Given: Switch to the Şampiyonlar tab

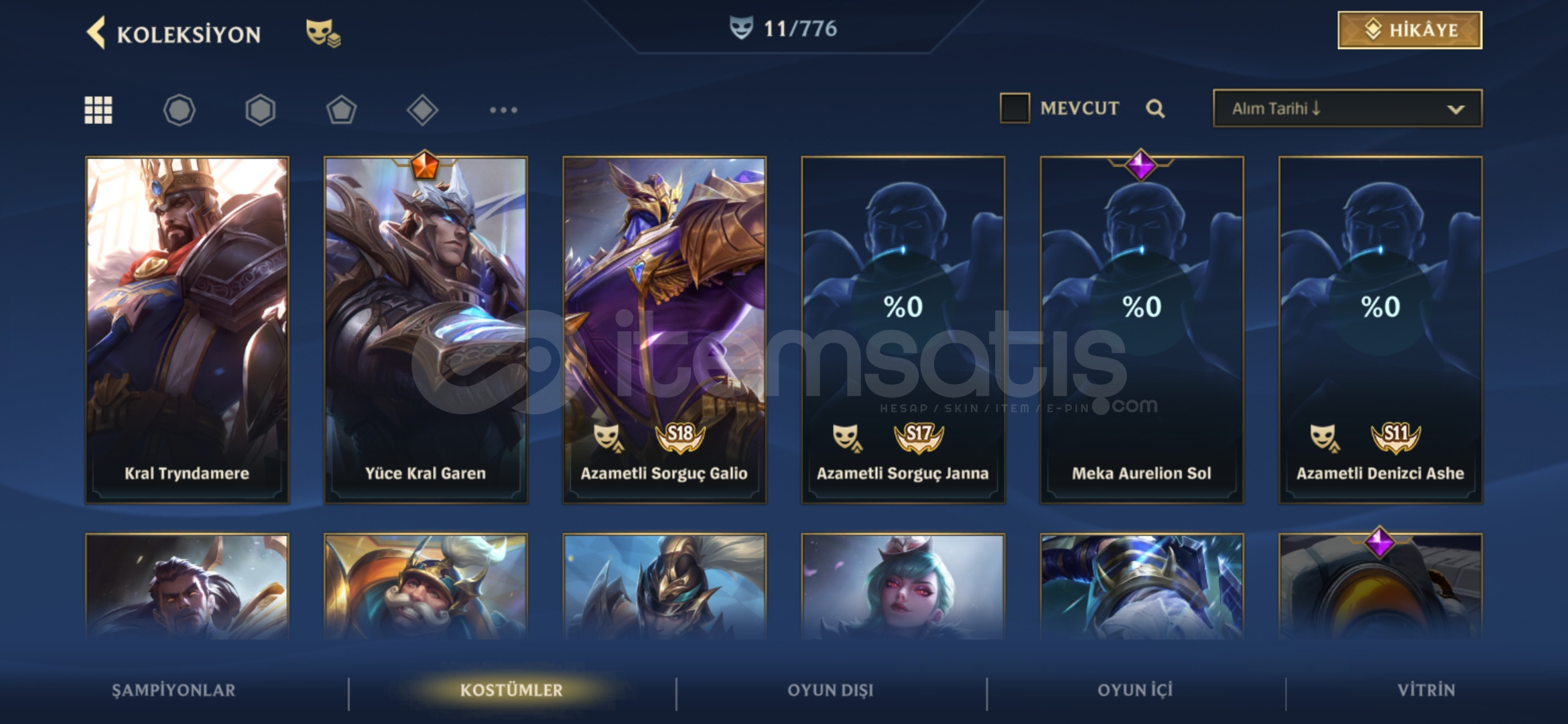Looking at the screenshot, I should 174,690.
